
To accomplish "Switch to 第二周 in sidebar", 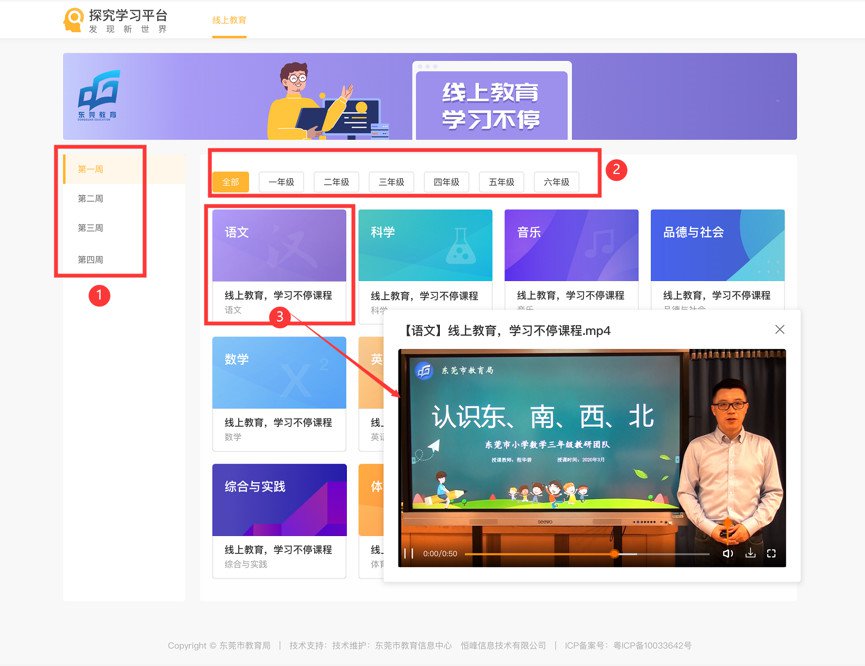I will [91, 199].
